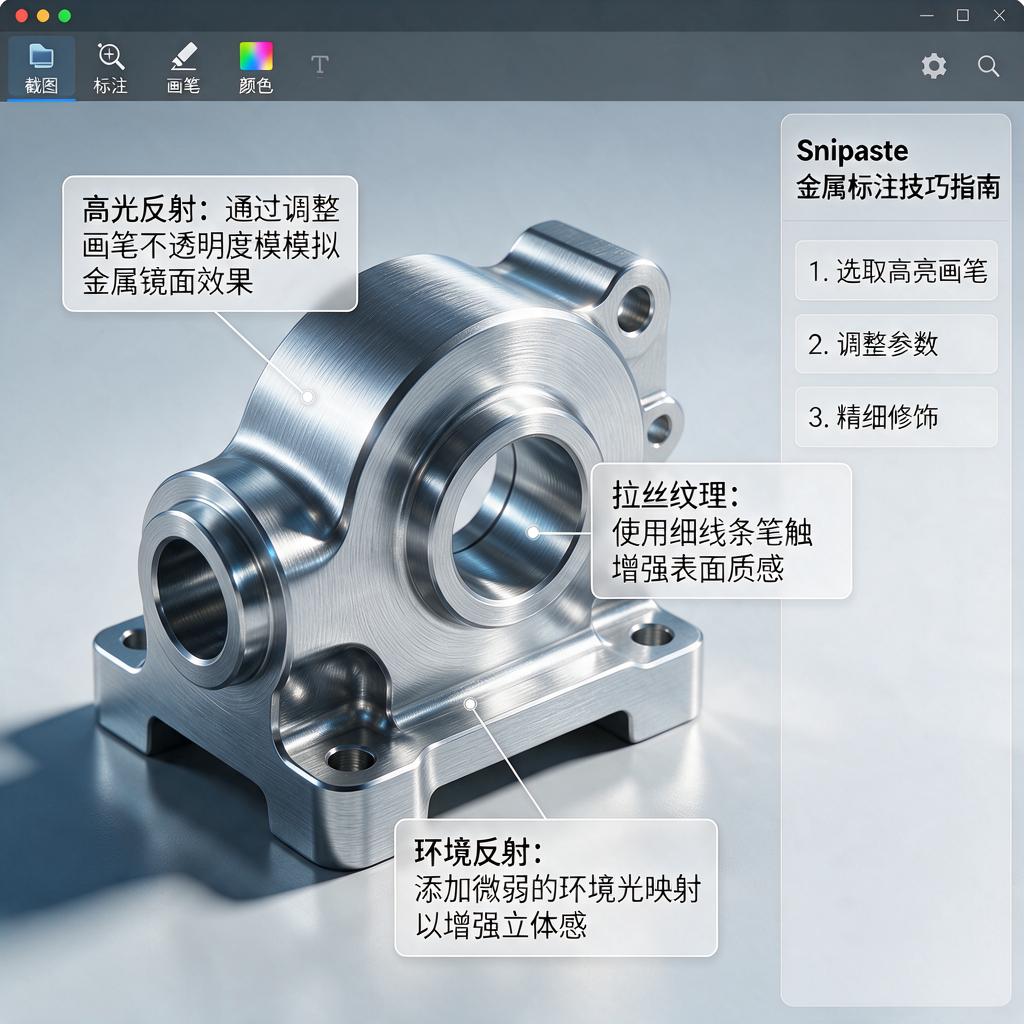
Task: Select the 环境反射 annotation box
Action: pyautogui.click(x=556, y=888)
